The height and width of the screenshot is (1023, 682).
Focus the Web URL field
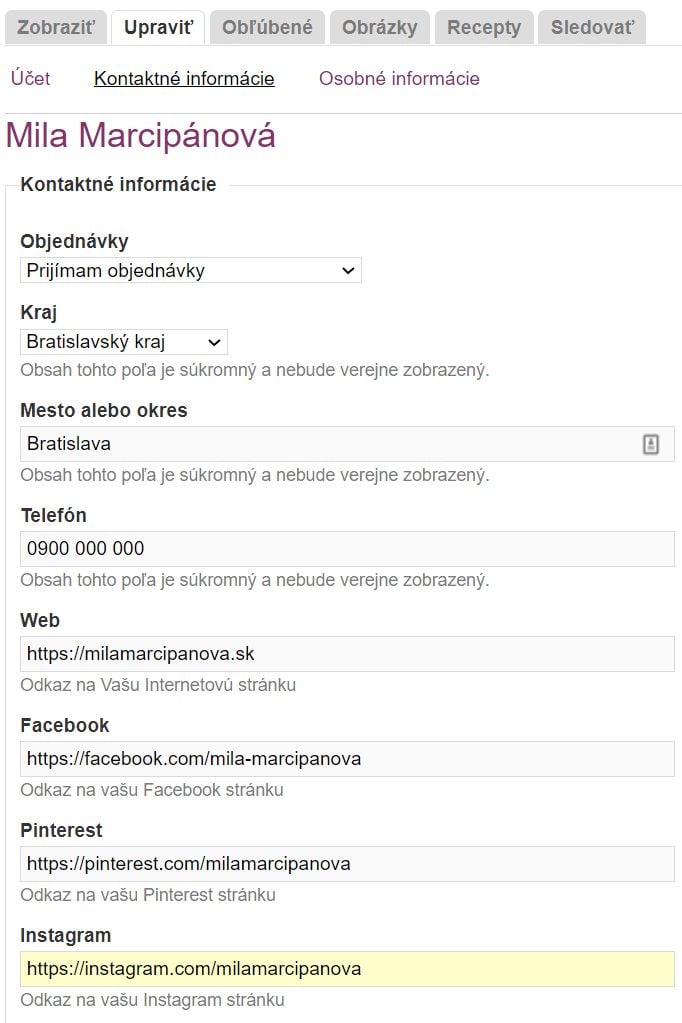point(347,654)
